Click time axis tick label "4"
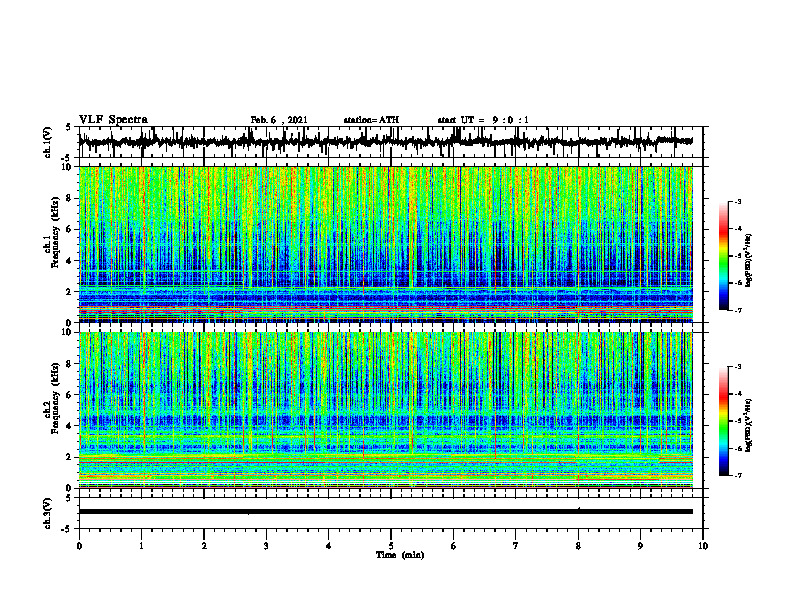 (329, 546)
